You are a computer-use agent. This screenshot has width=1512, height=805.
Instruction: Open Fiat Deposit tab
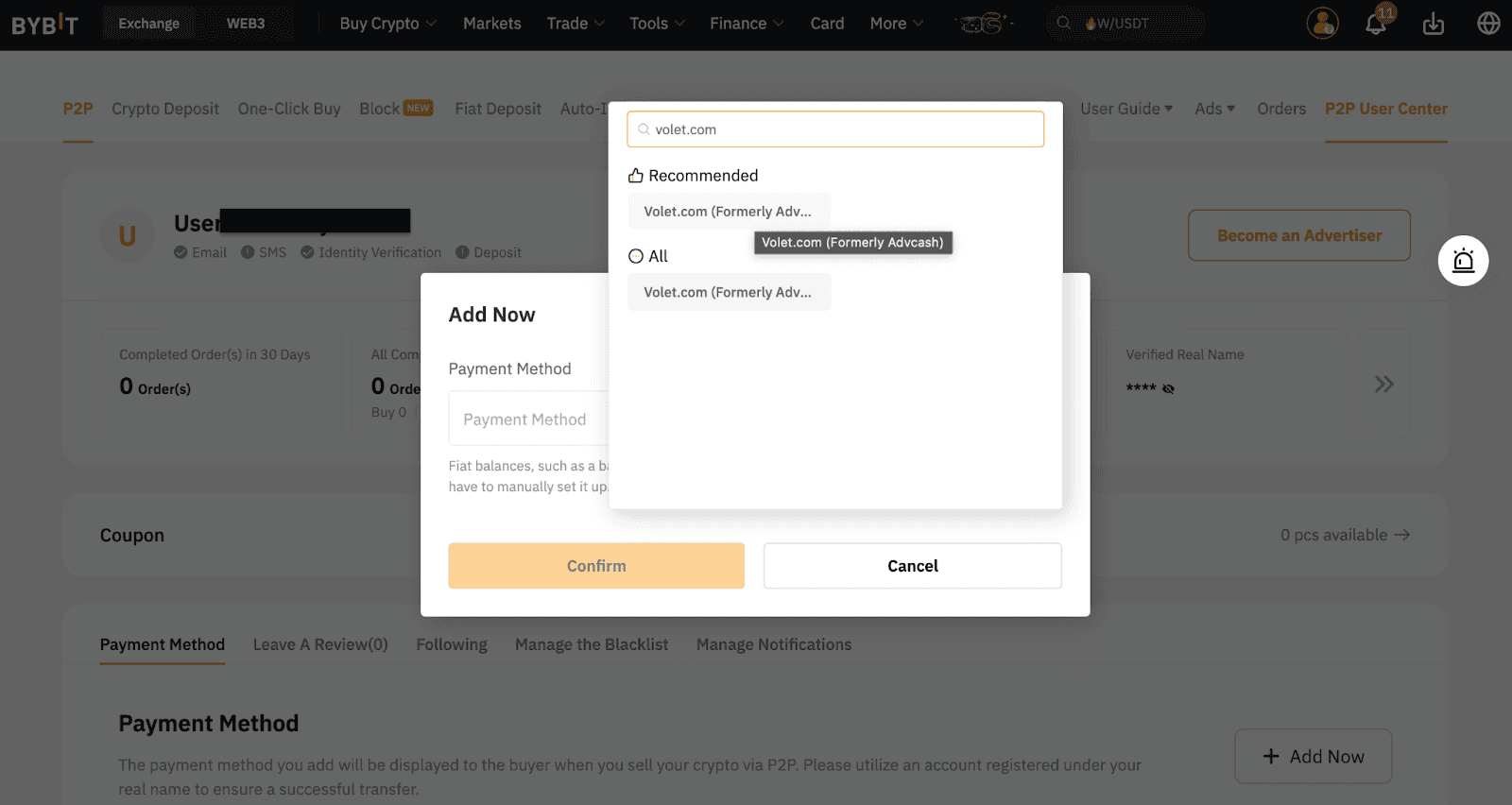(x=498, y=109)
